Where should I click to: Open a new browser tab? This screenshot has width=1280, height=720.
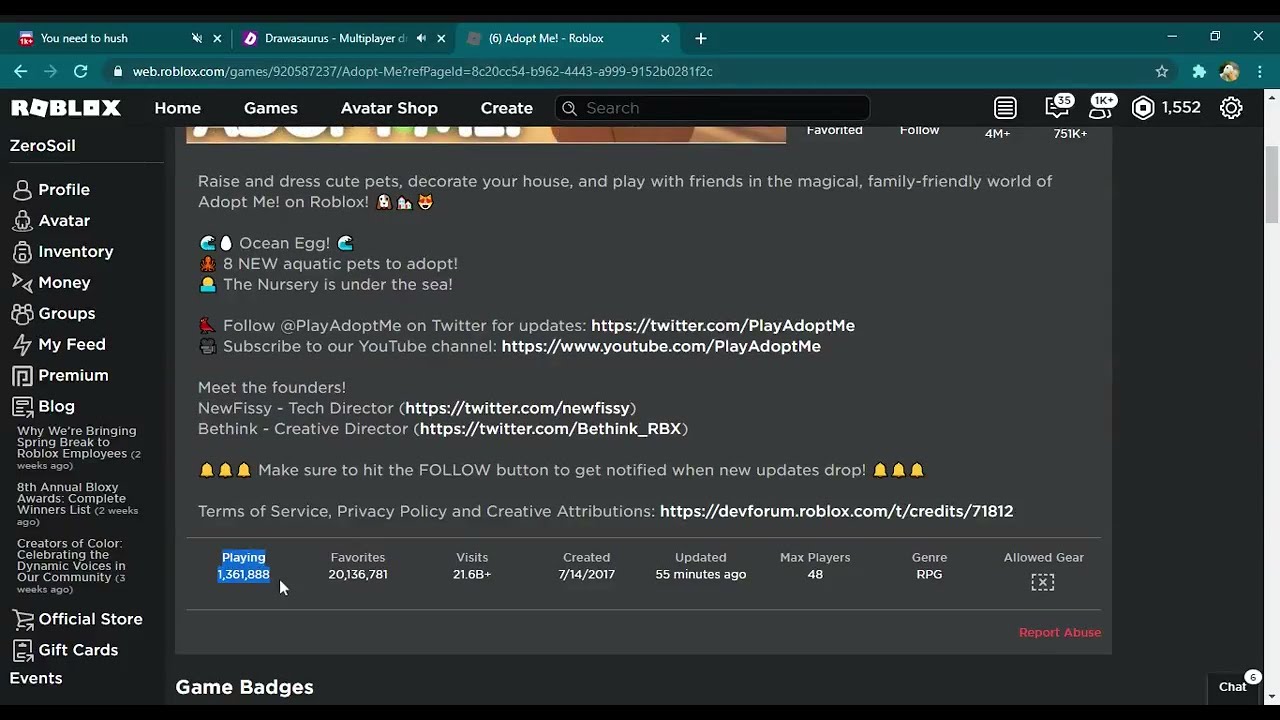700,38
